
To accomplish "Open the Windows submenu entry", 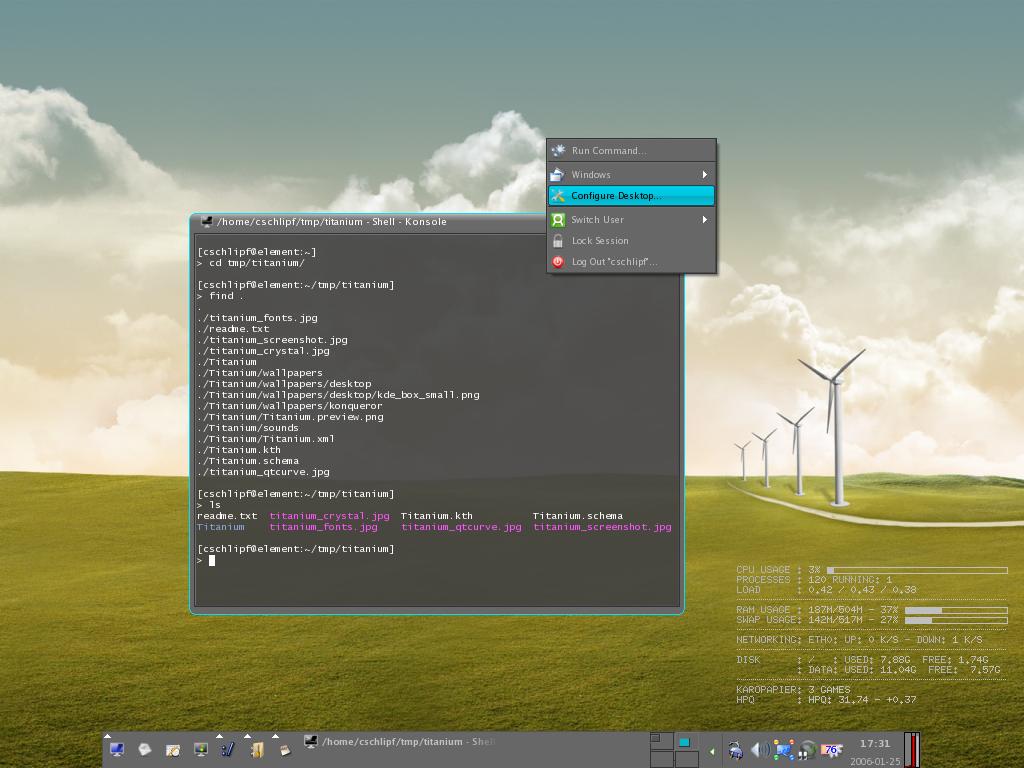I will pyautogui.click(x=631, y=174).
